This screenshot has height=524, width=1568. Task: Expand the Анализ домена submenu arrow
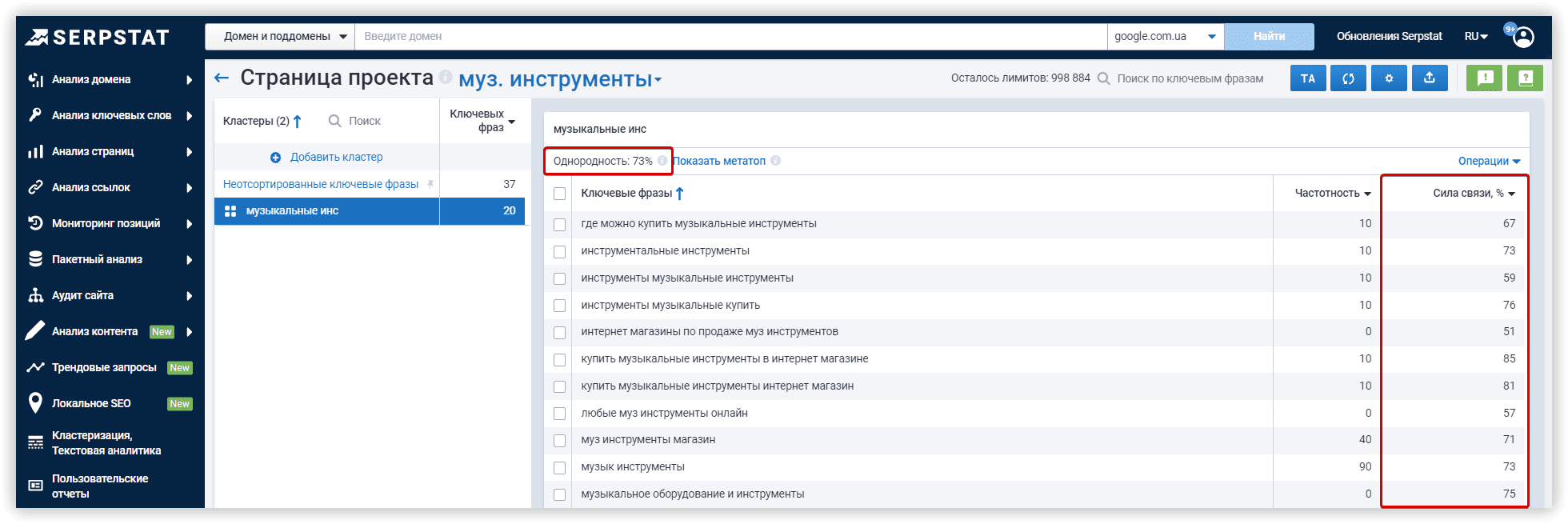click(190, 80)
